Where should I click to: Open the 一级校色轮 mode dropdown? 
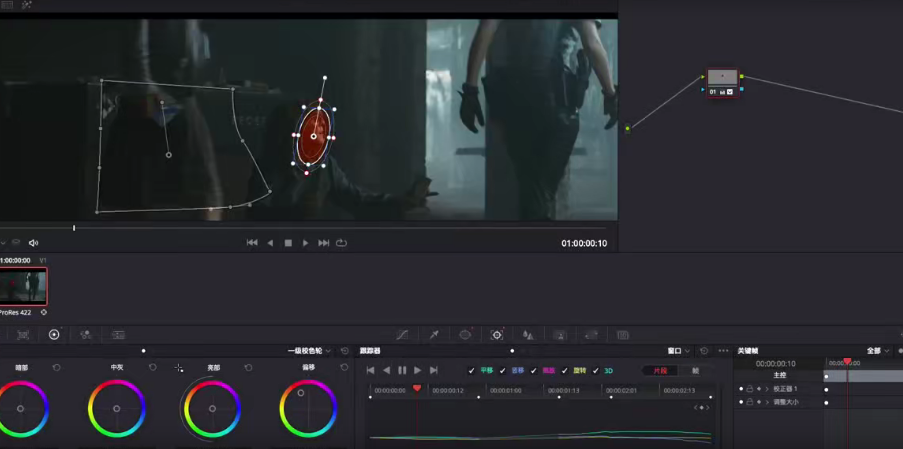tap(309, 351)
